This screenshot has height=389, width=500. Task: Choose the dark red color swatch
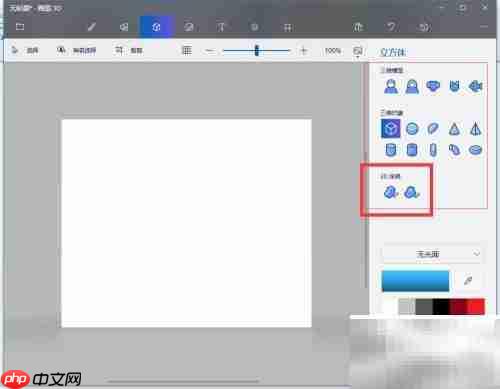click(458, 306)
